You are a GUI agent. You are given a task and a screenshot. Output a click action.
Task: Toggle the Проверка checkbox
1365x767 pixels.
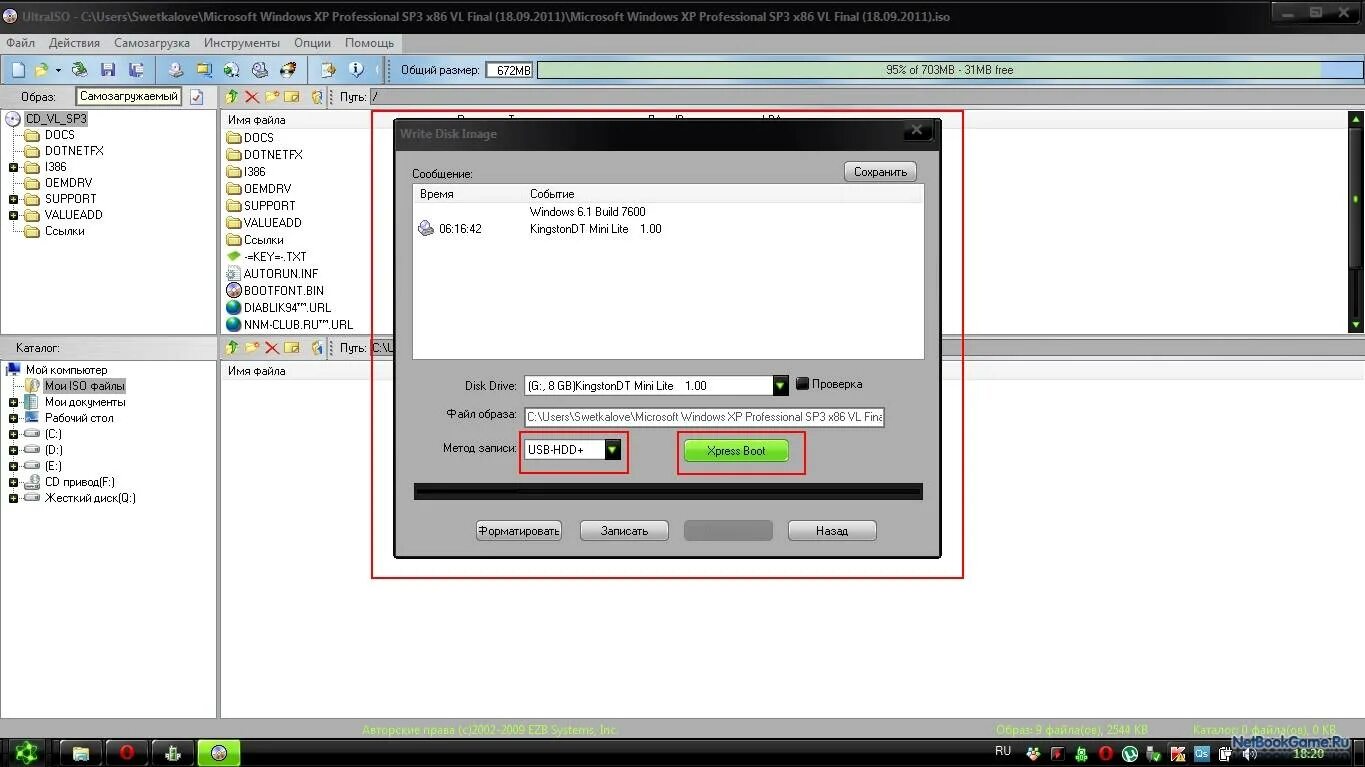click(802, 384)
